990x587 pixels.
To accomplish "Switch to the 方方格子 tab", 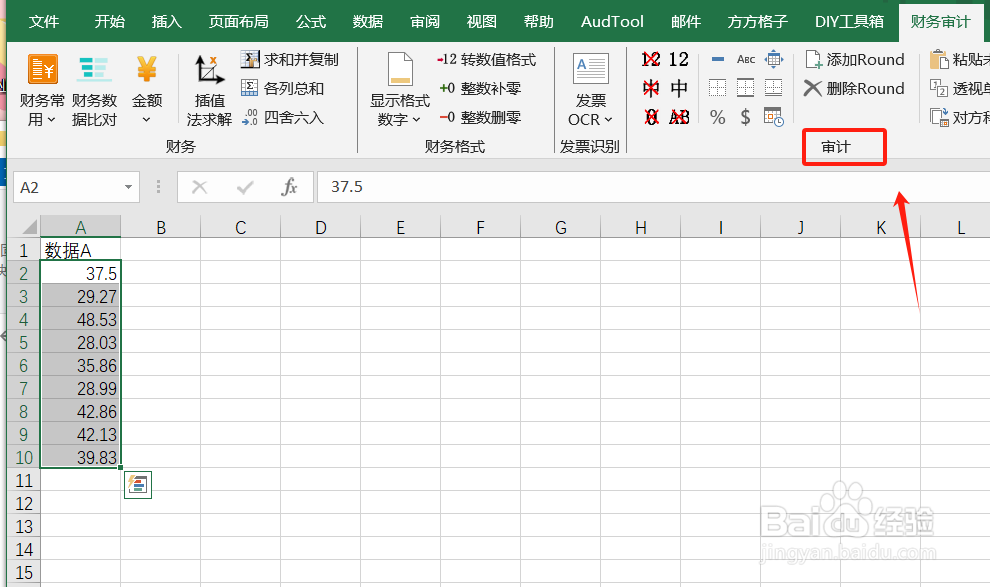I will [758, 21].
